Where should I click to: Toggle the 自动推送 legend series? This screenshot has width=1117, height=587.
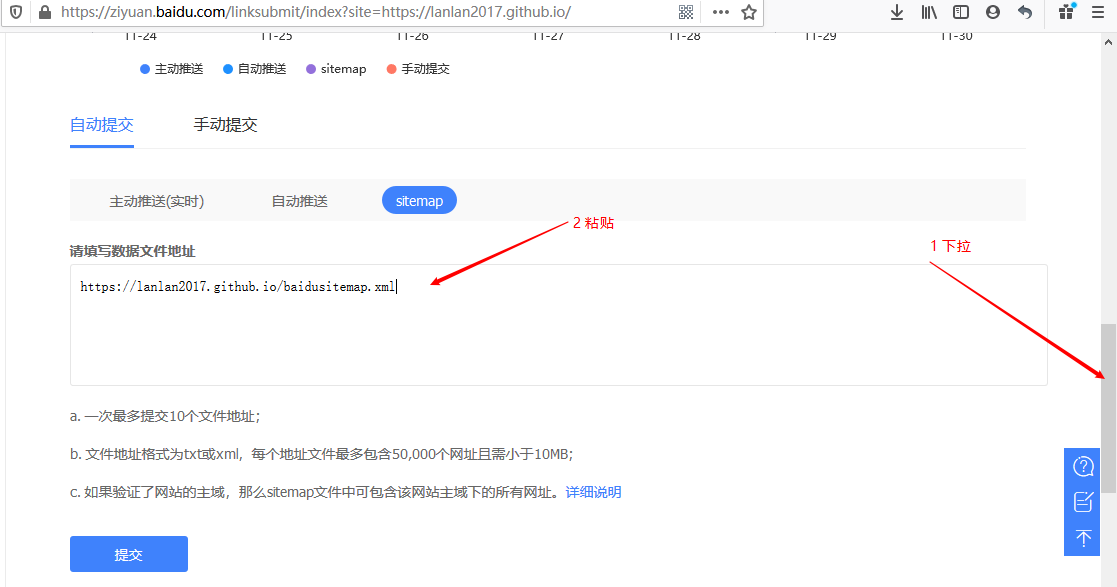[x=254, y=69]
